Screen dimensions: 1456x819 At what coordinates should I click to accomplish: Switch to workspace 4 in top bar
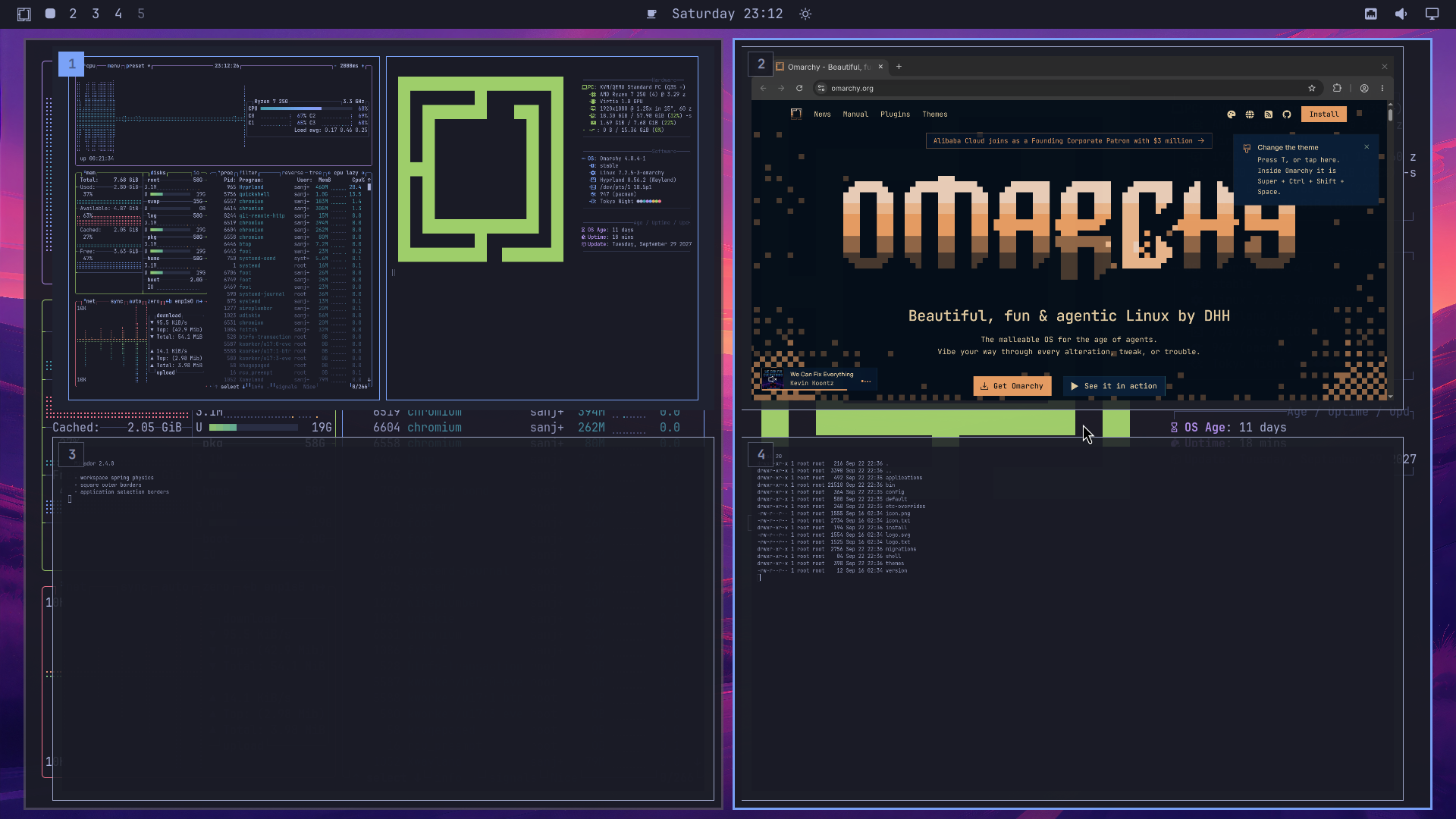[118, 14]
